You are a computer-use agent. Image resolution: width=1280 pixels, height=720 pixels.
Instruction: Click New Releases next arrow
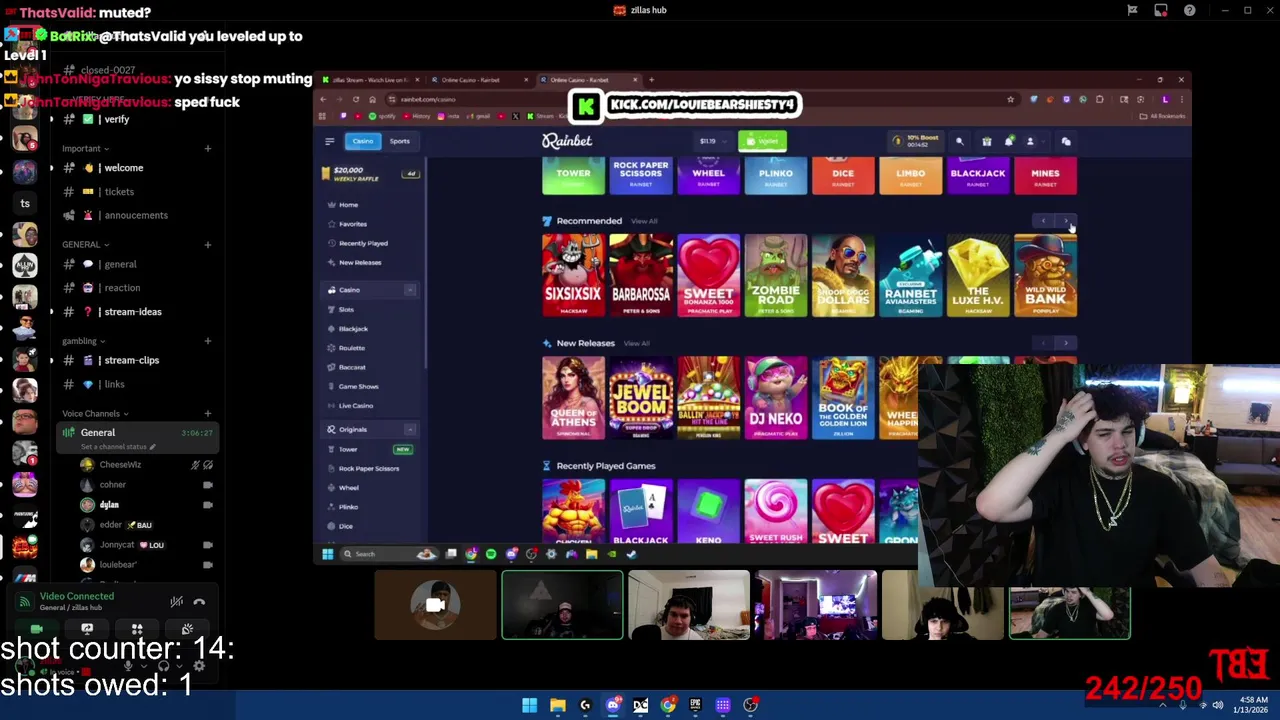[1066, 343]
